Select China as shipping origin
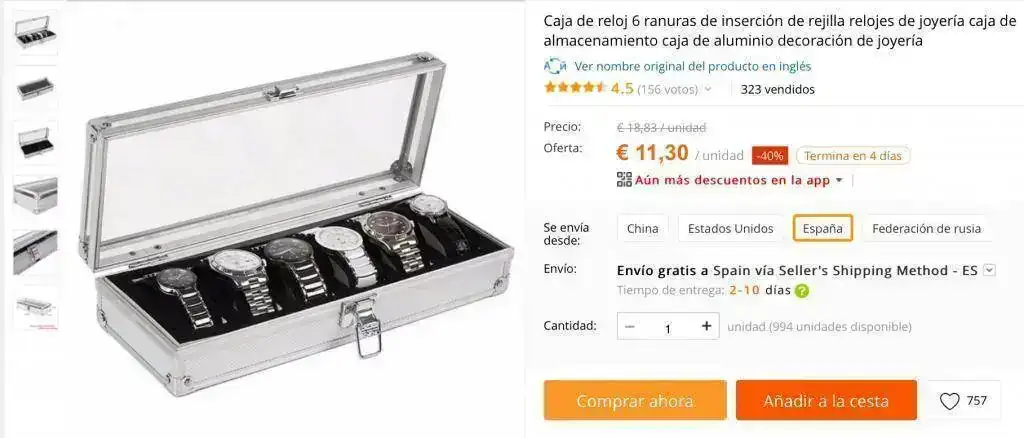The height and width of the screenshot is (438, 1024). coord(643,228)
